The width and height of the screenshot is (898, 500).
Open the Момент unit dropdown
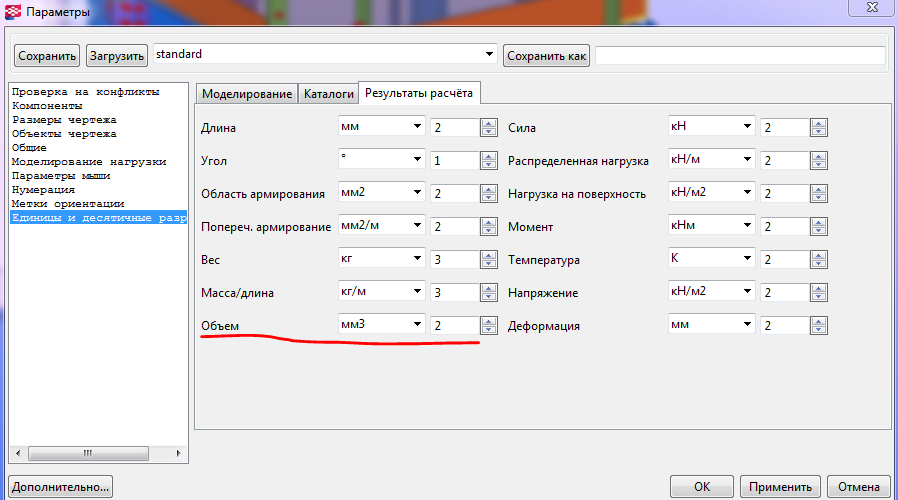click(x=712, y=225)
